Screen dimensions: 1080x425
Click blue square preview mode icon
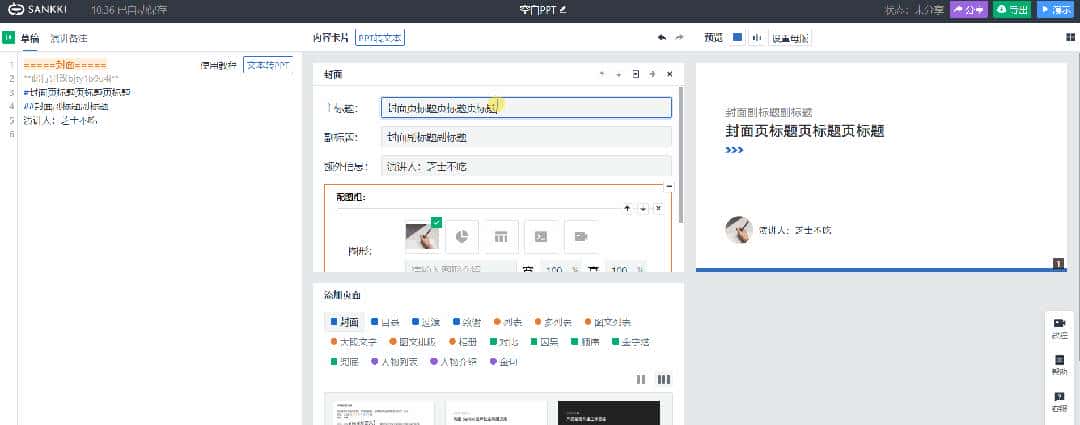tap(738, 38)
